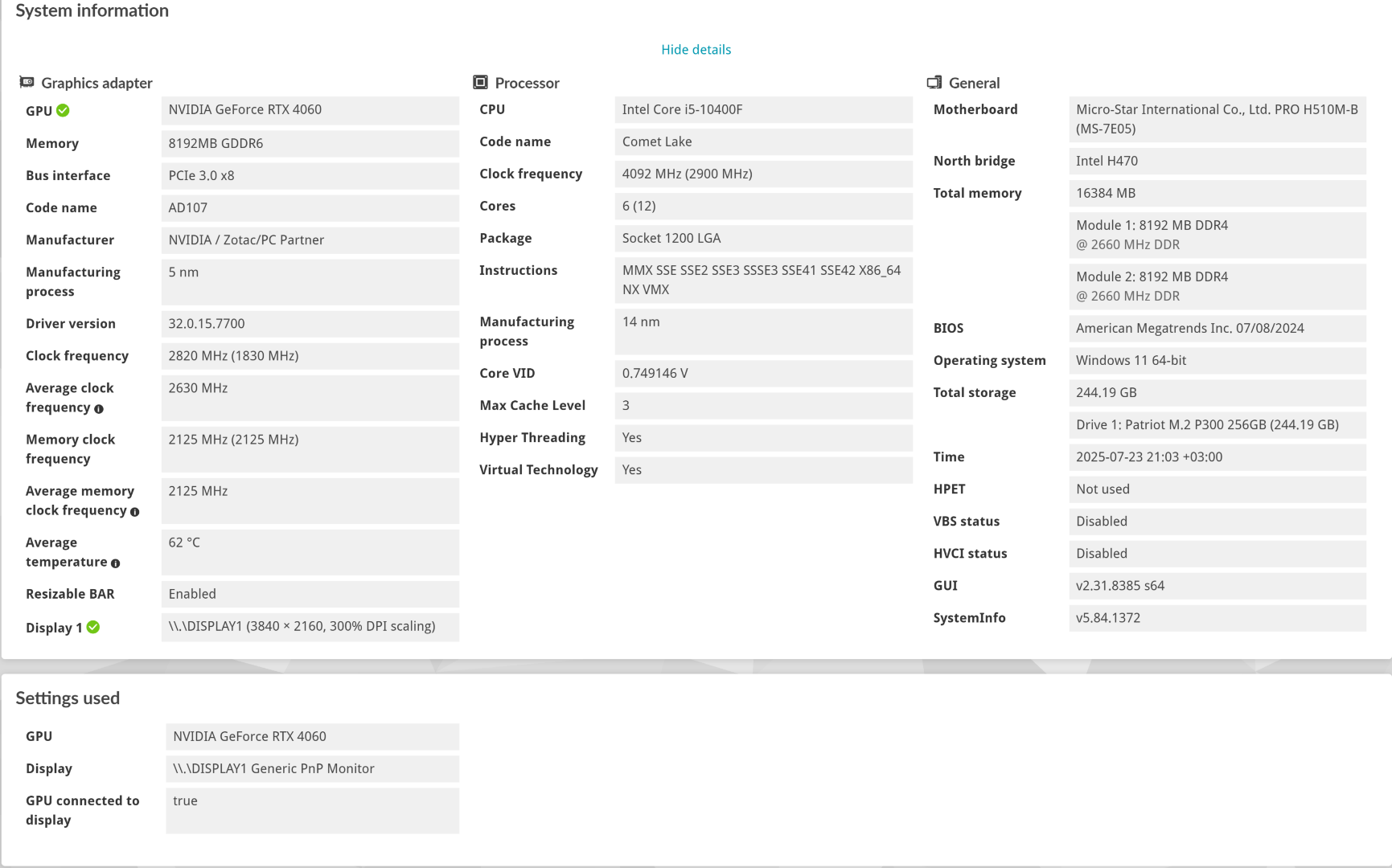Select the 244.19 GB total storage value
This screenshot has height=868, width=1392.
pos(1217,393)
